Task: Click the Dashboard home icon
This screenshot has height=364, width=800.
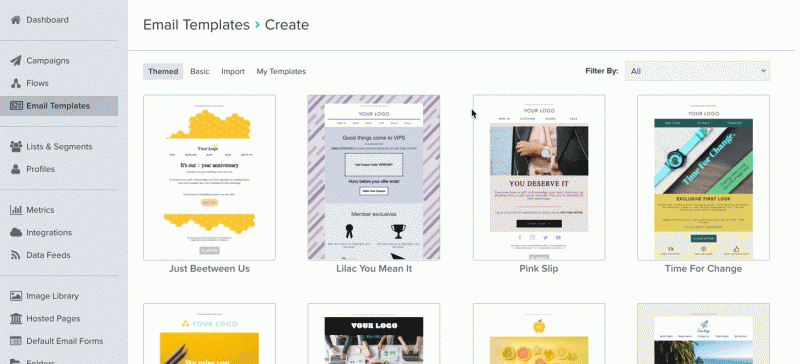Action: point(16,20)
